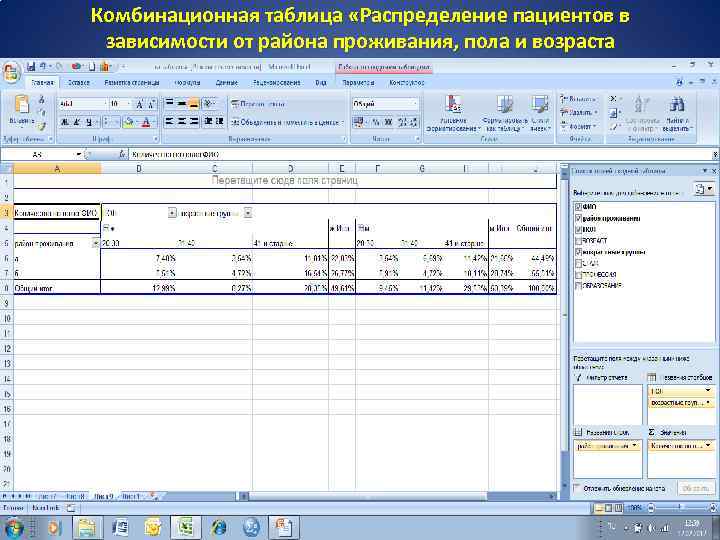
Task: Expand the Name Box dropdown arrow
Action: click(x=79, y=155)
